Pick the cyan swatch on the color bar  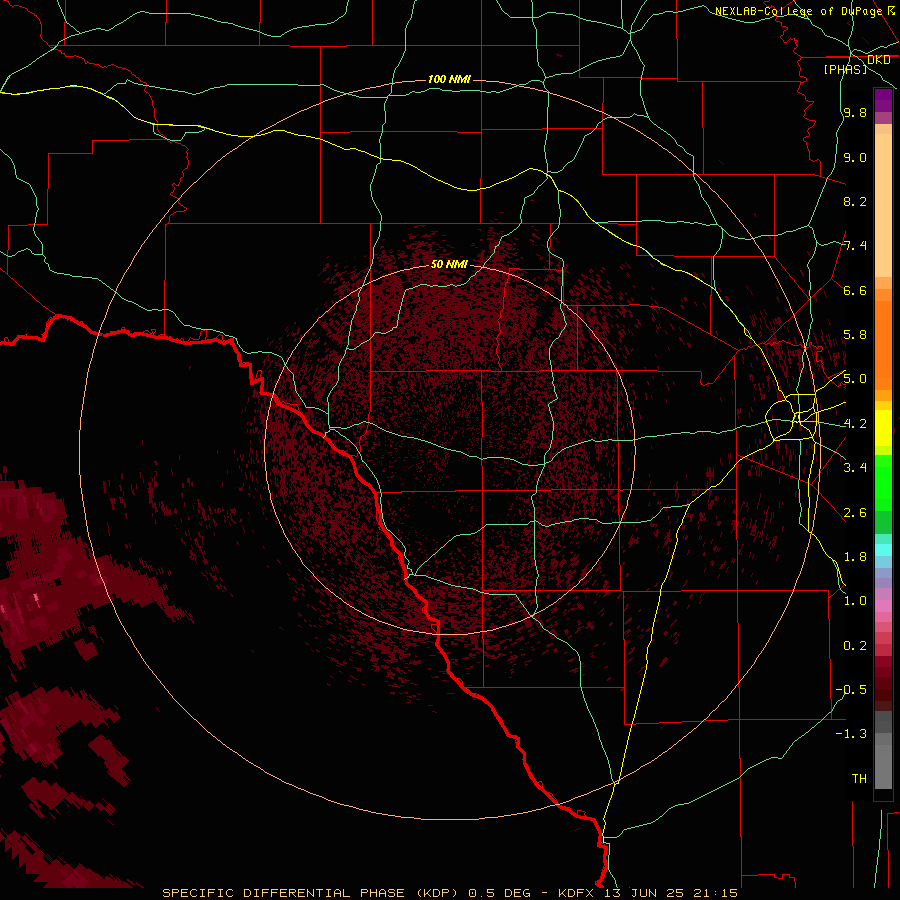(883, 550)
